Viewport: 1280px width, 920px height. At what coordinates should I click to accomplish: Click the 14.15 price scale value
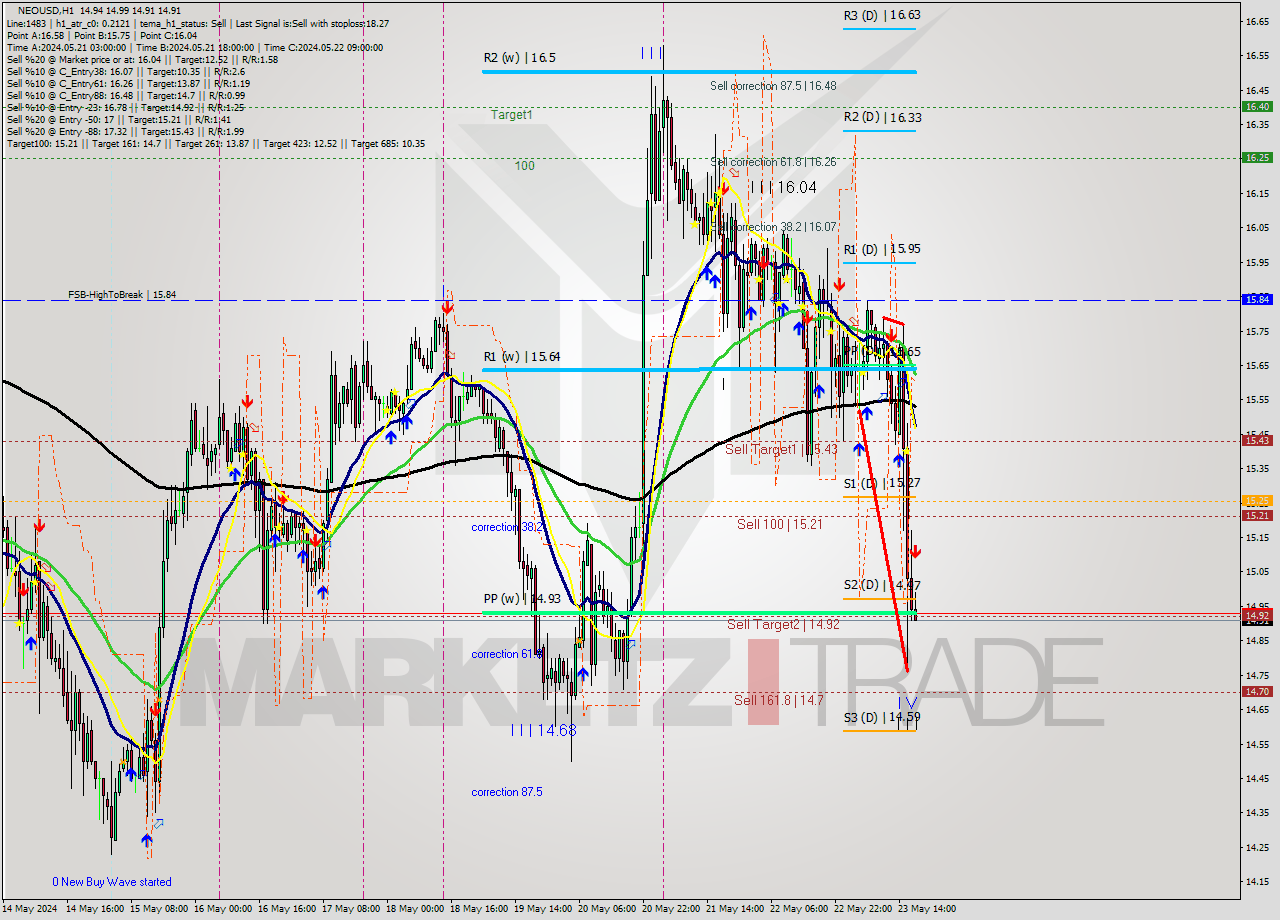1257,881
